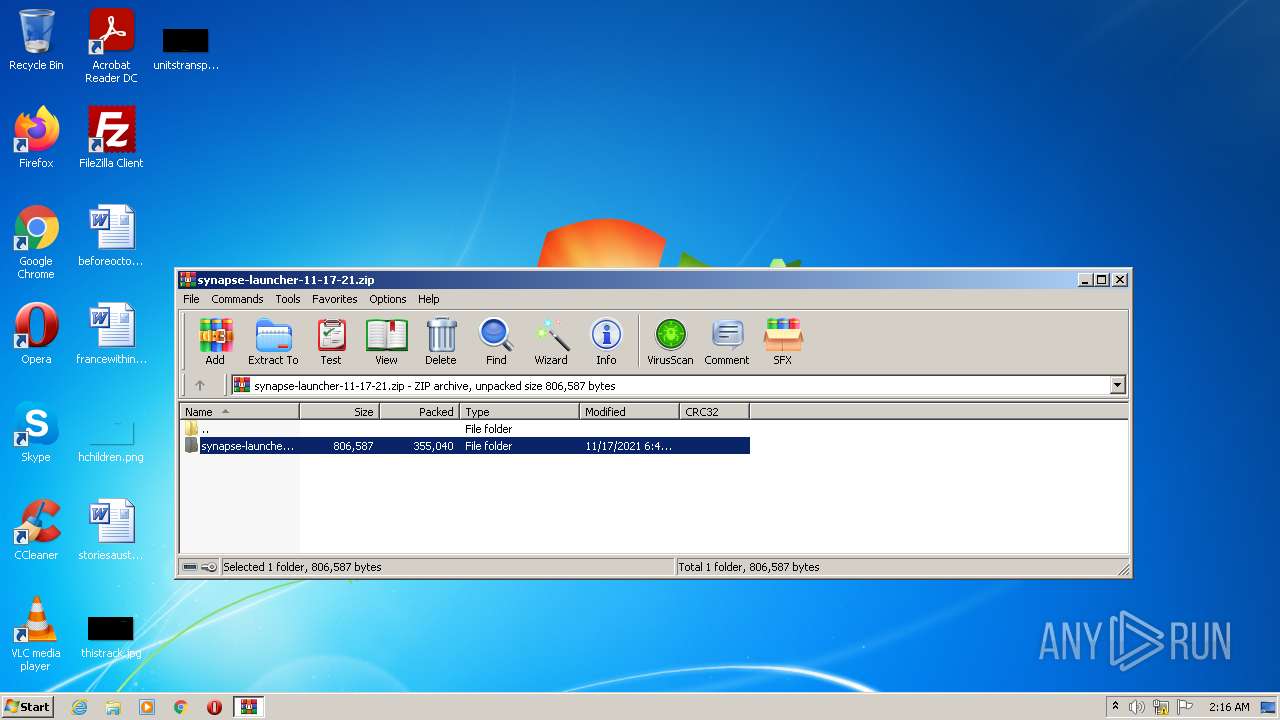Screen dimensions: 1280x720
Task: Click the Start button
Action: pos(27,706)
